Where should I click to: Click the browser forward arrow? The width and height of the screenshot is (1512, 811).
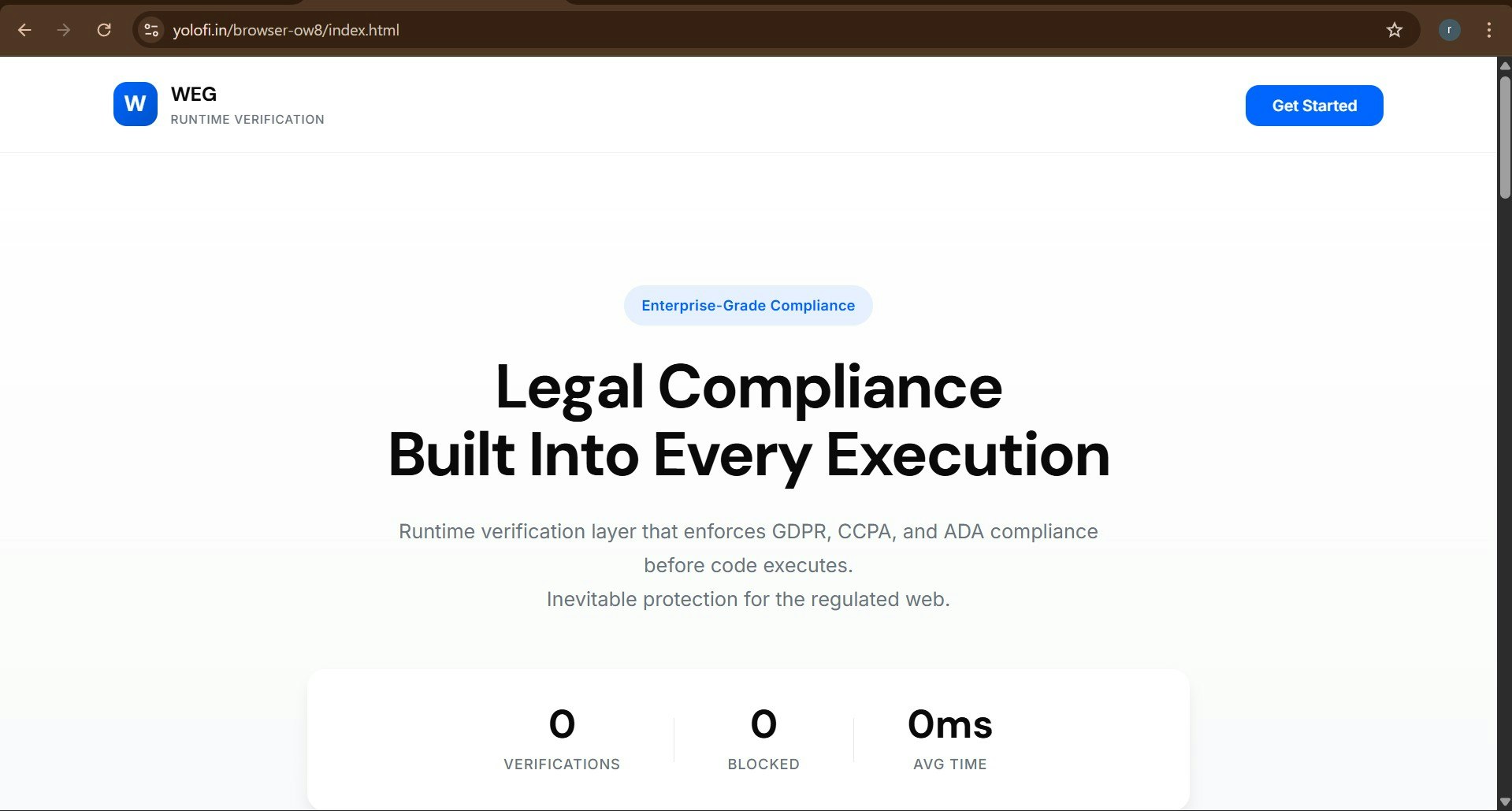64,30
